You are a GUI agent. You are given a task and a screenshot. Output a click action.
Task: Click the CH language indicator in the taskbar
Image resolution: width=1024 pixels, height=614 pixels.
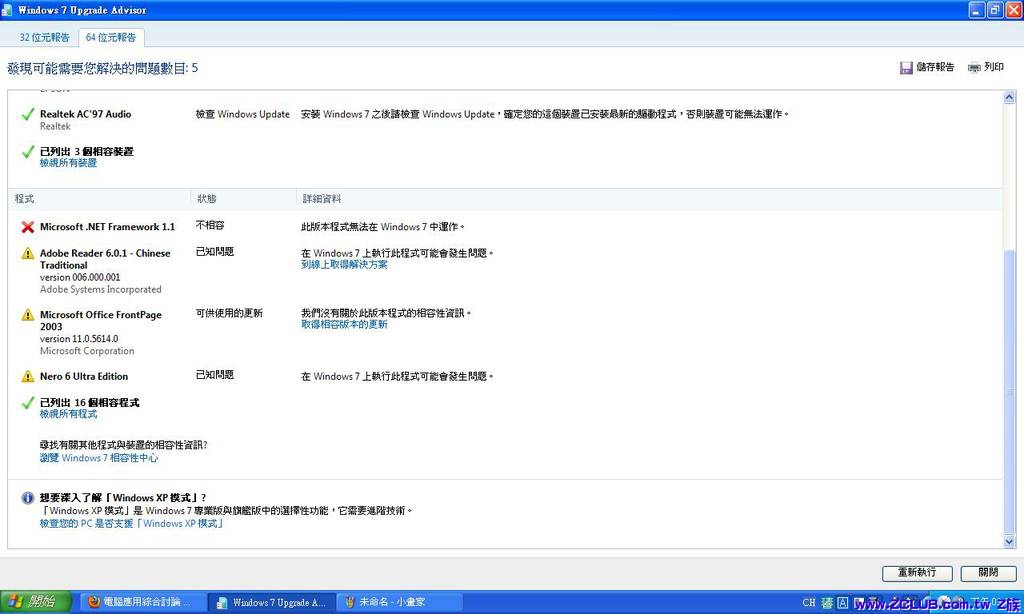[809, 602]
